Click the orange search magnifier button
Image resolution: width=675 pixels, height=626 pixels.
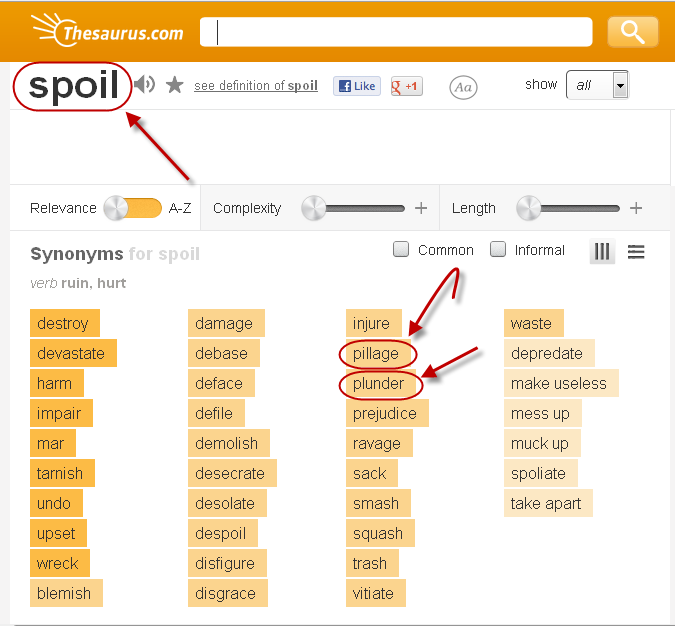click(632, 32)
